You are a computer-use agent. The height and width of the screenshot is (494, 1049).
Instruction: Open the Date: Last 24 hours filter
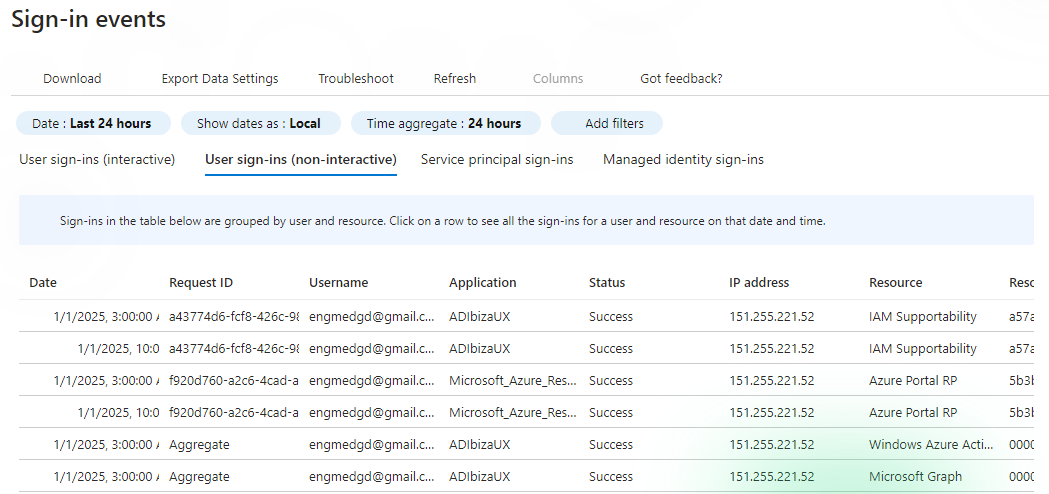click(x=93, y=123)
